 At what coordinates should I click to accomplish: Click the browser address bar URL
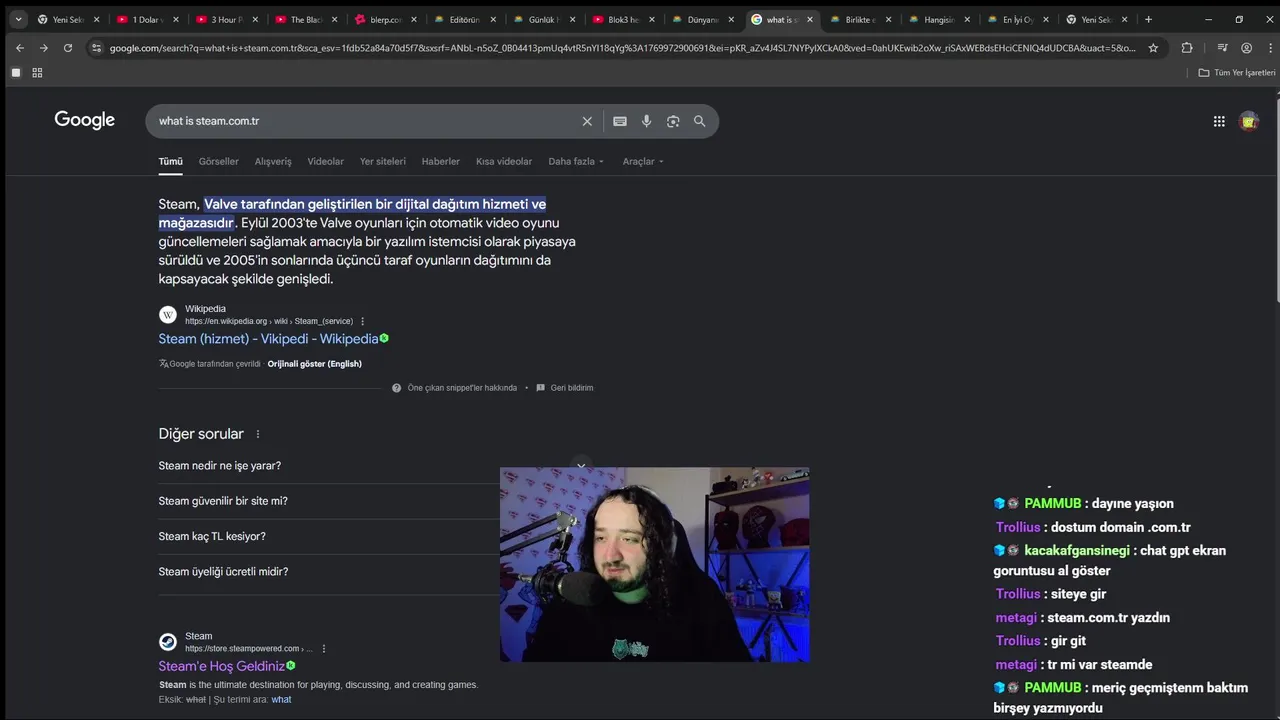click(x=622, y=48)
